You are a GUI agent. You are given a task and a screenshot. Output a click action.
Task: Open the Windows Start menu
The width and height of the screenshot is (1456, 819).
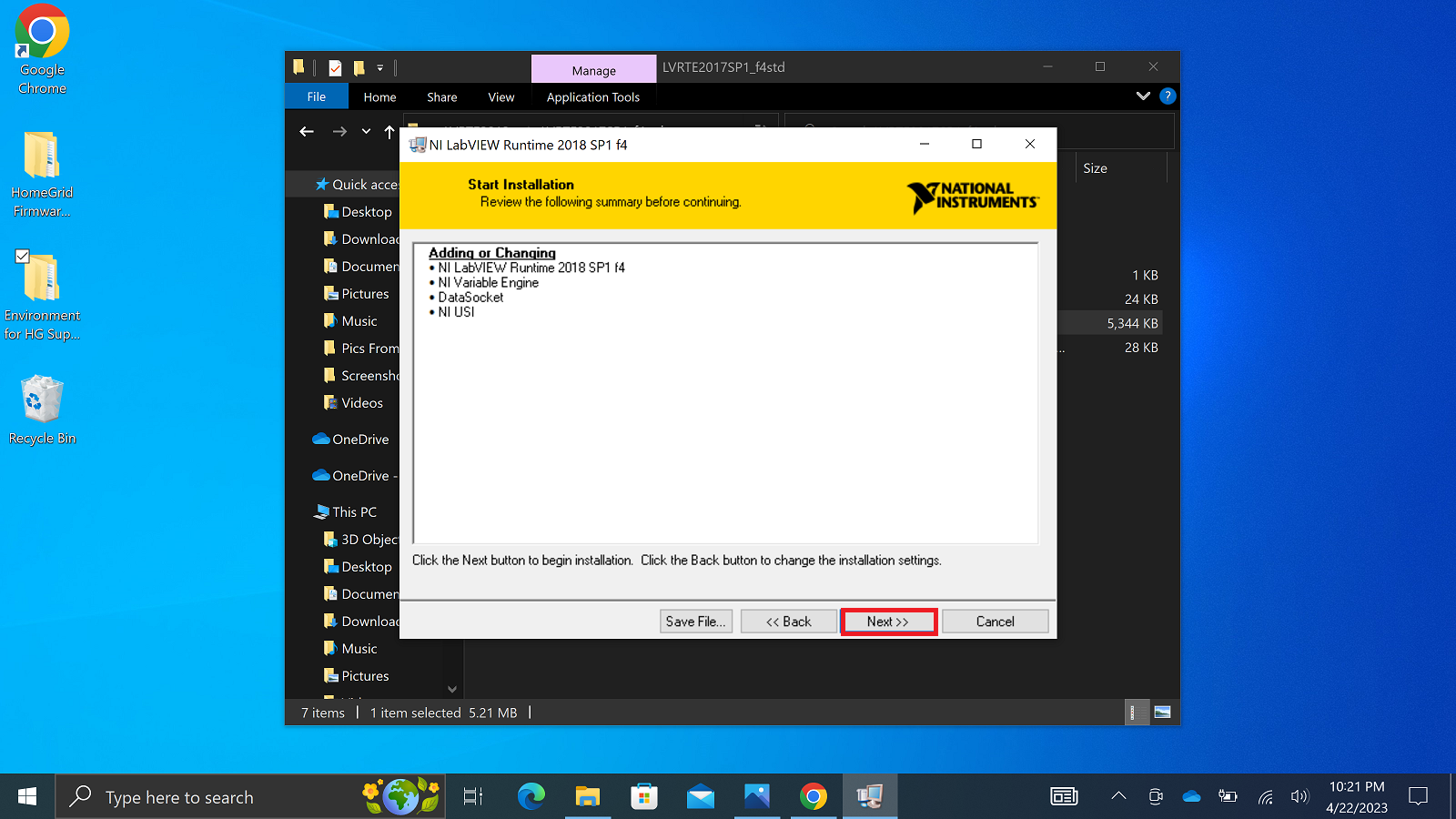(27, 796)
